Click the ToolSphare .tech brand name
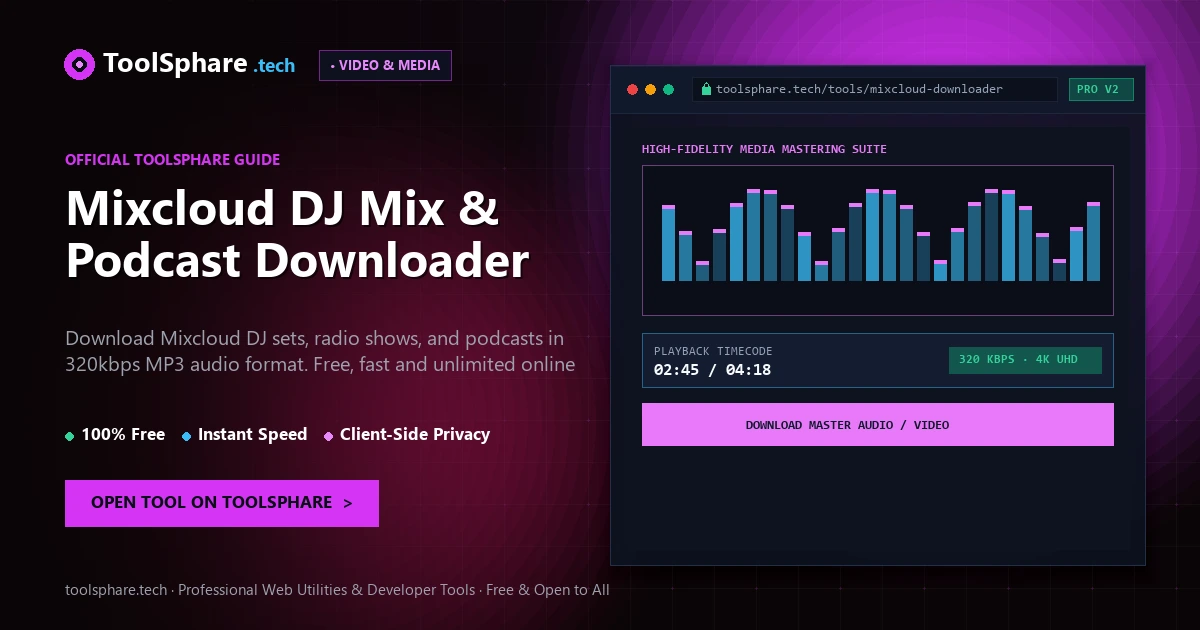 (199, 65)
